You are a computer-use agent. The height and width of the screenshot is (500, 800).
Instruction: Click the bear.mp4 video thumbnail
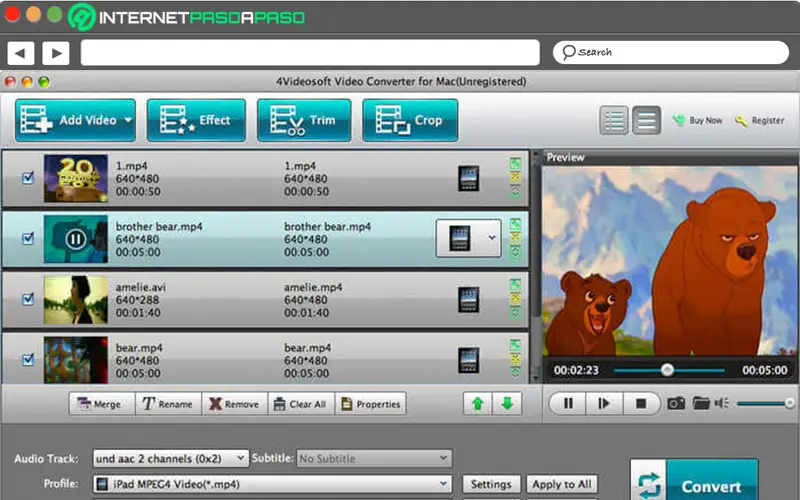(76, 360)
